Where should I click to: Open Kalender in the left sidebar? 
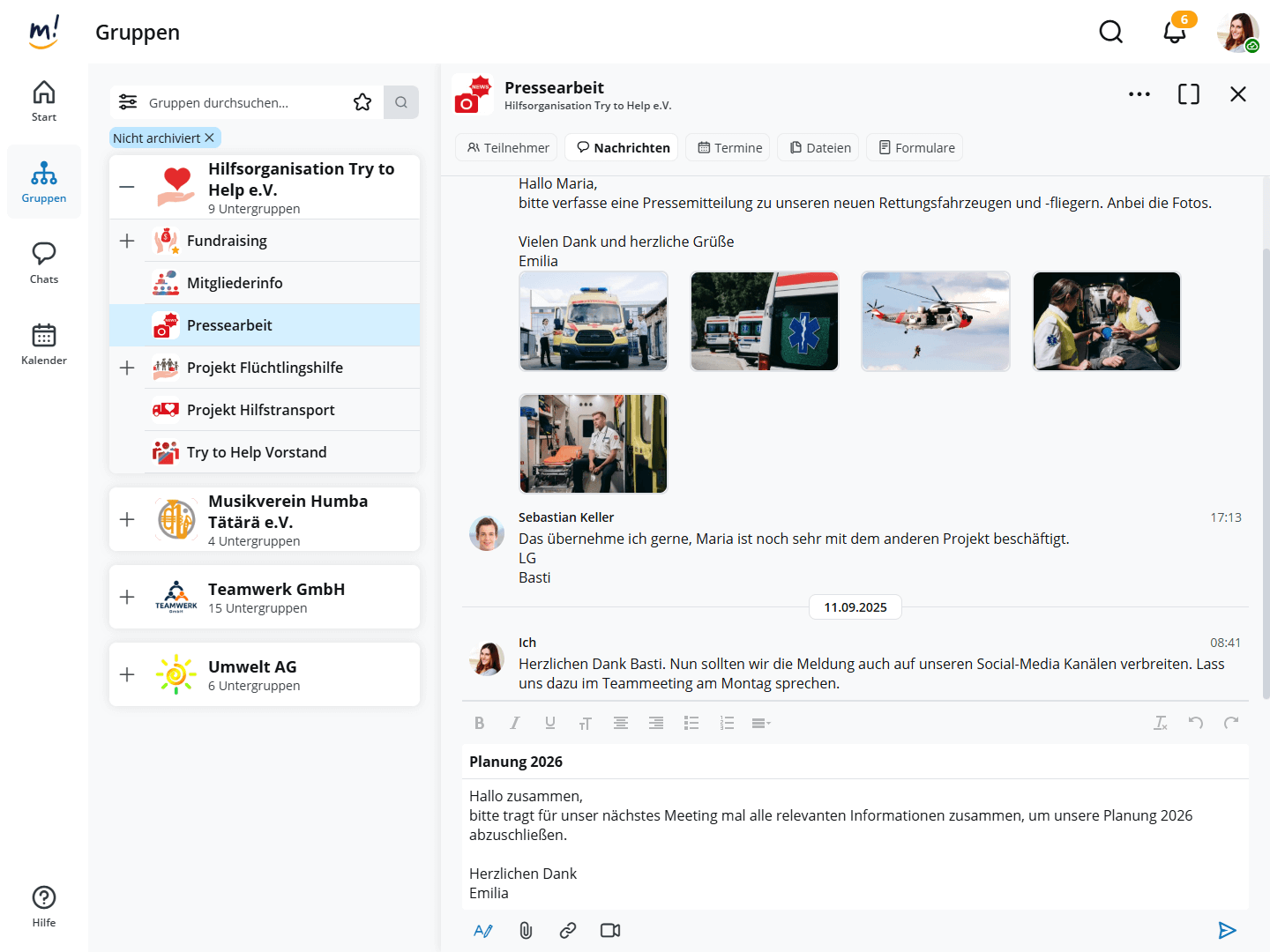[44, 344]
